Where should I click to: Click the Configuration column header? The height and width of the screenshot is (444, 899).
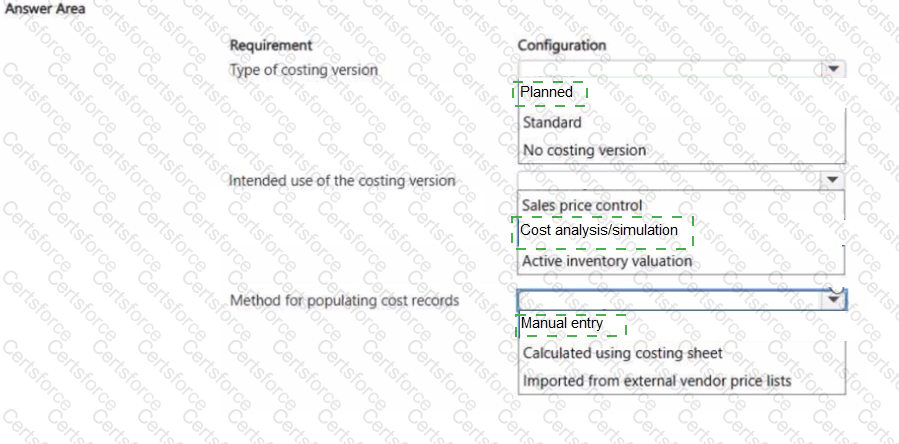[x=562, y=45]
